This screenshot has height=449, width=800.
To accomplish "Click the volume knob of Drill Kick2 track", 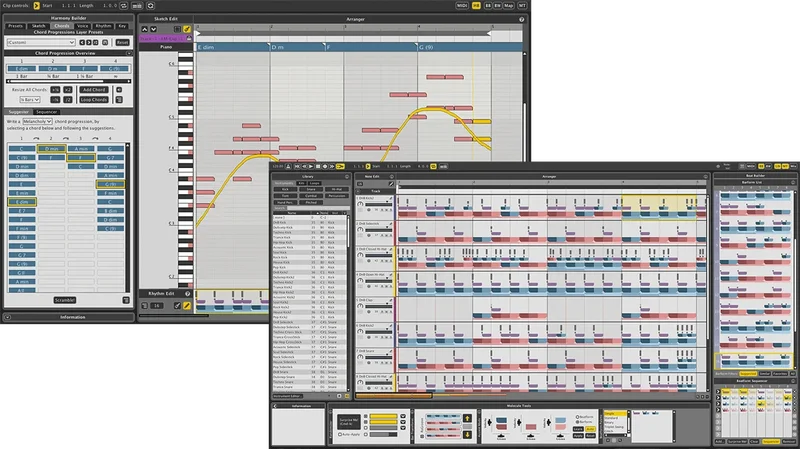I will [x=360, y=204].
